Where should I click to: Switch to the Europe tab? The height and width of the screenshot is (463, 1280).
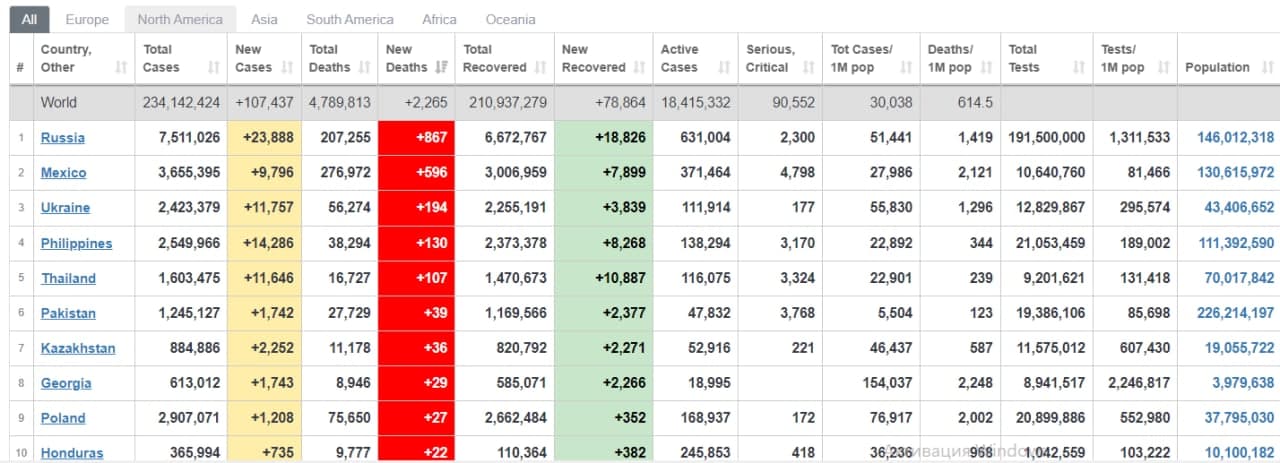(x=87, y=19)
